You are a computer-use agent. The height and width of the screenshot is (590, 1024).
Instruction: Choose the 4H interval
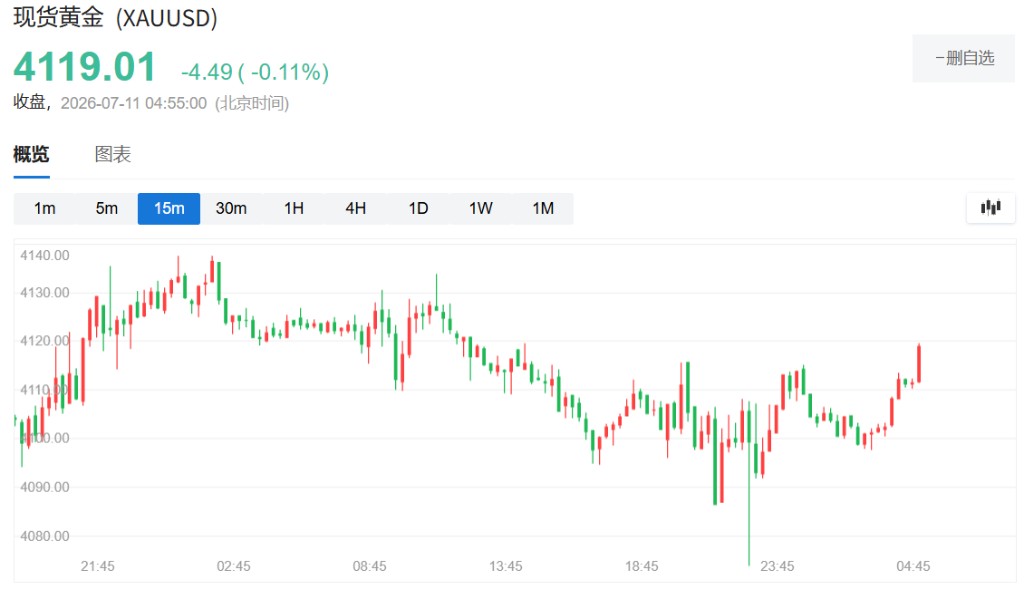tap(356, 208)
